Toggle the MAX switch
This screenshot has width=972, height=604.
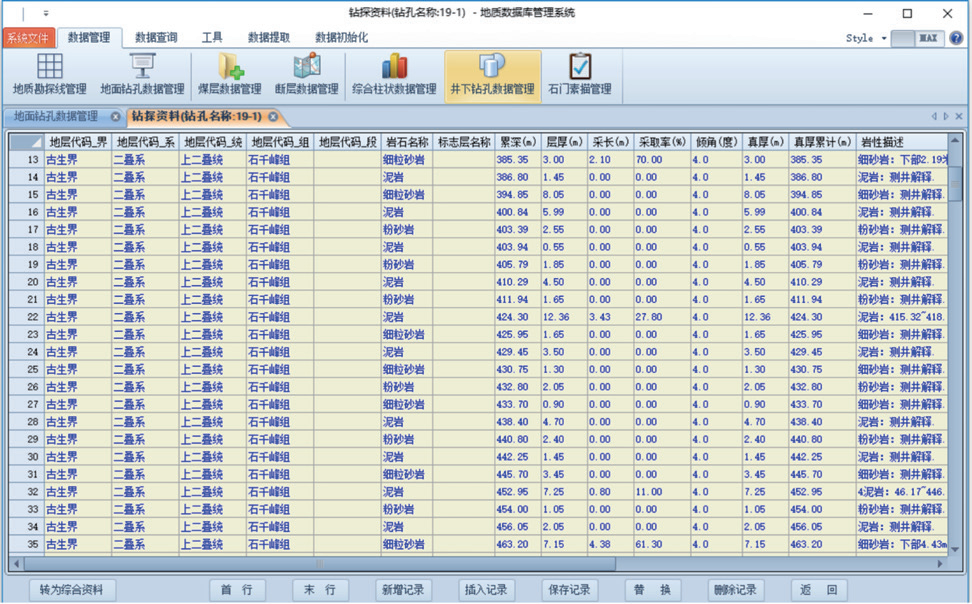[917, 38]
